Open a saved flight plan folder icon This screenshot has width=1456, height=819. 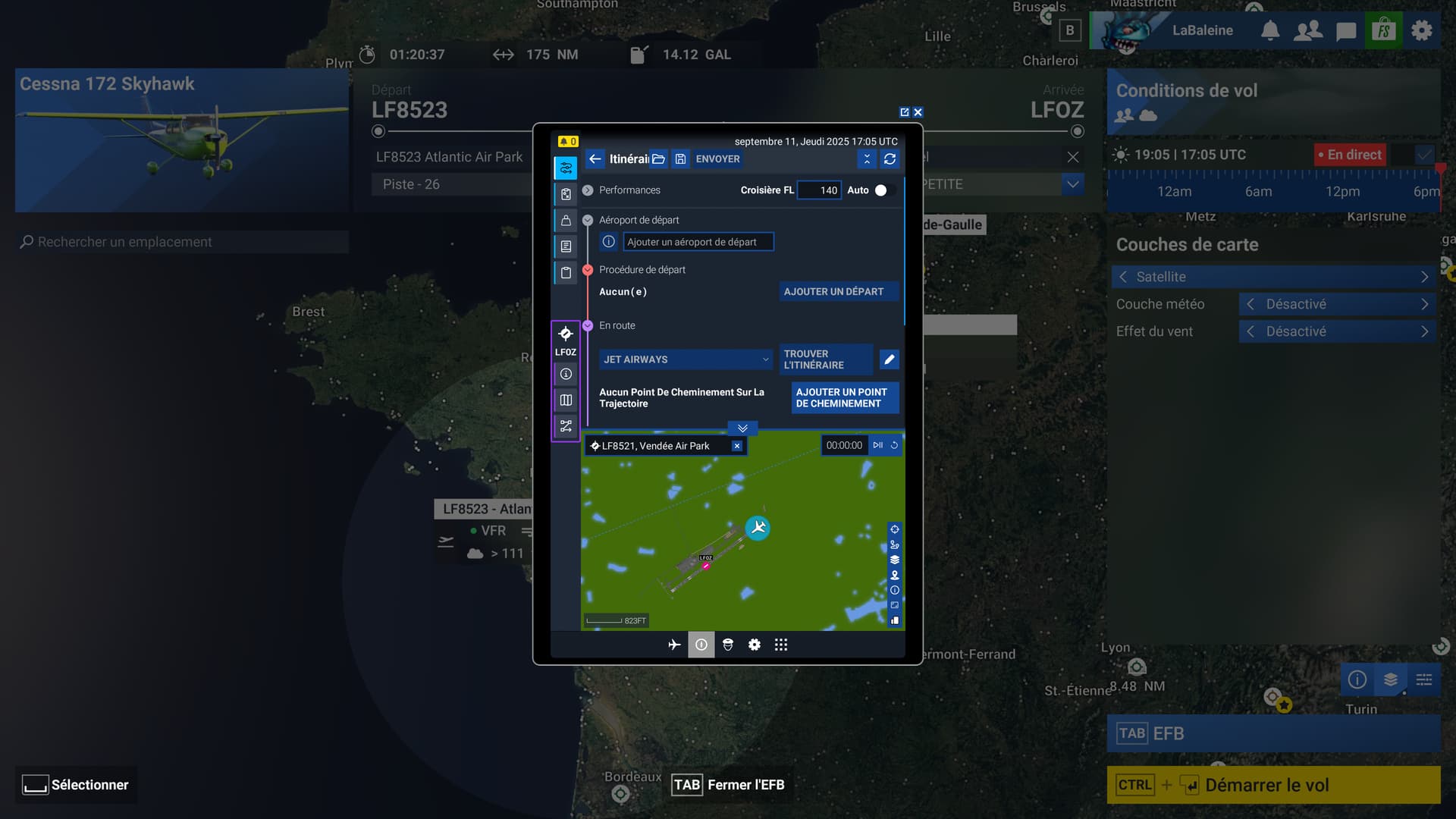coord(658,159)
